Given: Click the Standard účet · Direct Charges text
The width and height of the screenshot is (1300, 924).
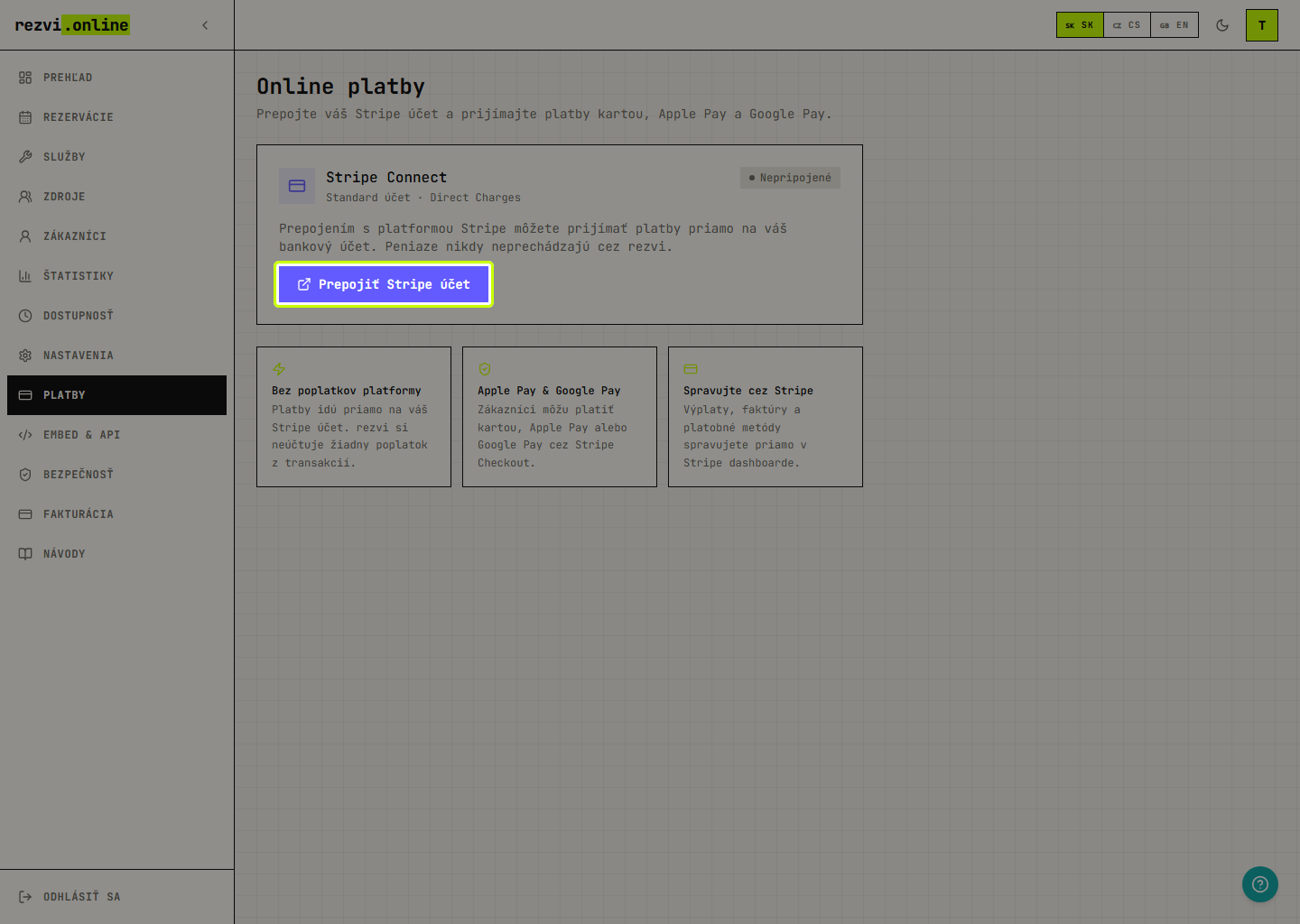Looking at the screenshot, I should pyautogui.click(x=423, y=198).
